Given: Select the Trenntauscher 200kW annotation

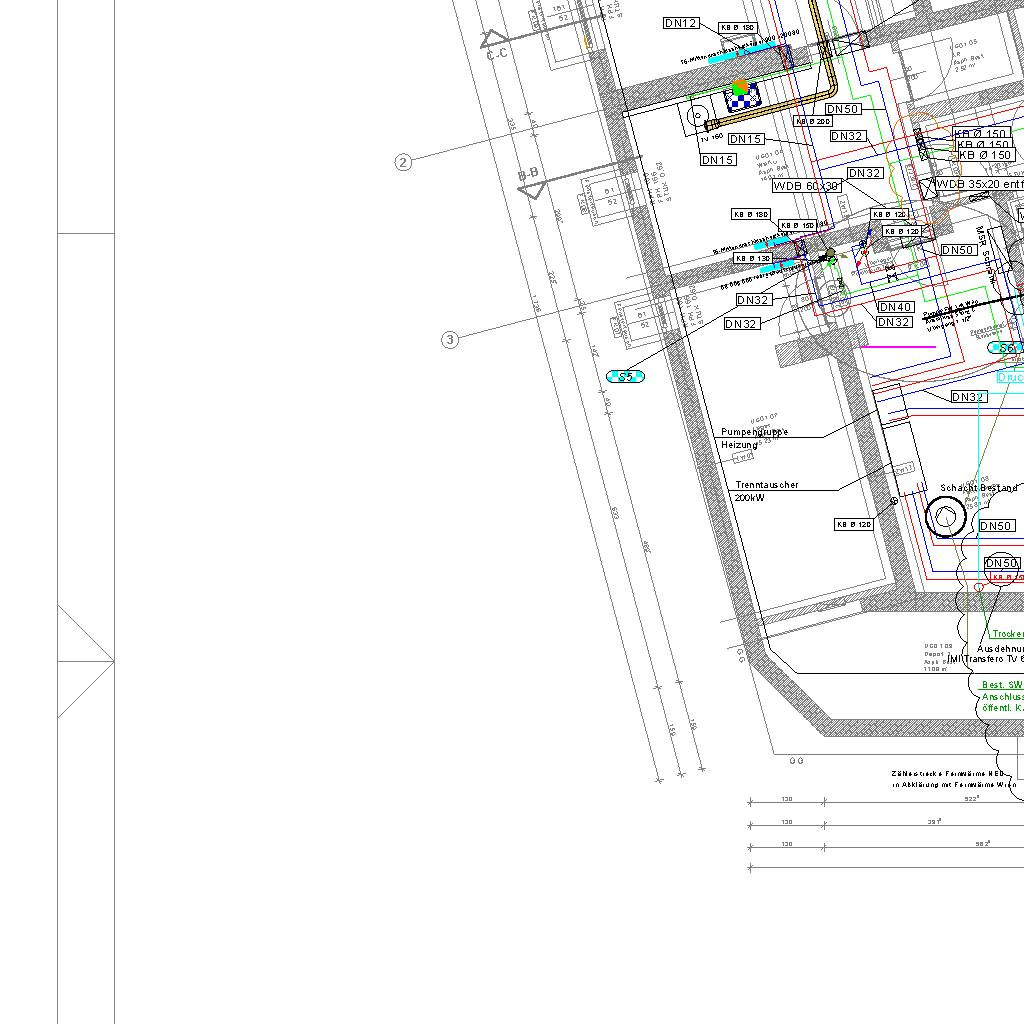Looking at the screenshot, I should 766,491.
